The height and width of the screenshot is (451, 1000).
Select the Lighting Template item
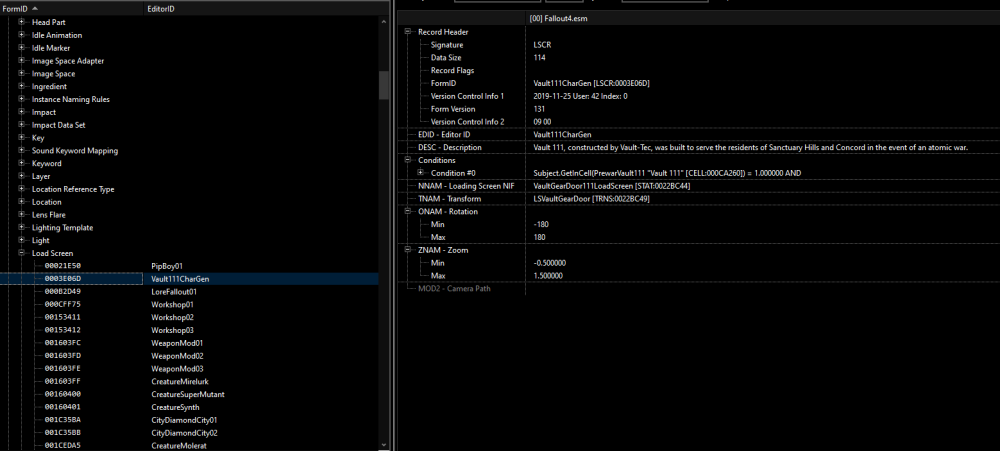click(62, 228)
